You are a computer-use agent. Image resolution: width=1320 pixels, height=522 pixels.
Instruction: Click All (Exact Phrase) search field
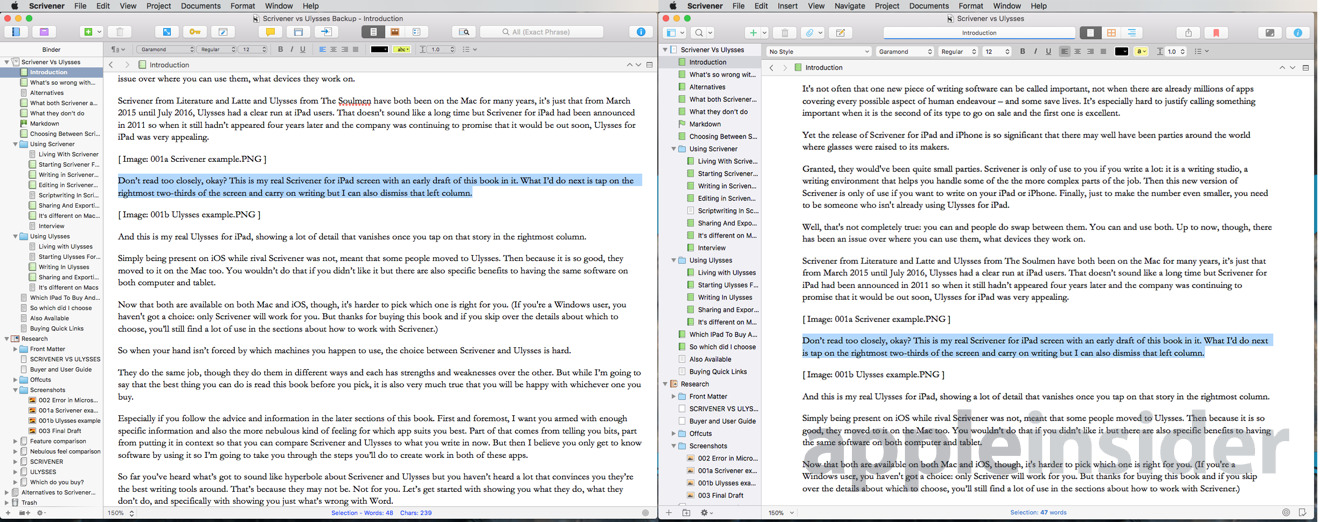[541, 32]
